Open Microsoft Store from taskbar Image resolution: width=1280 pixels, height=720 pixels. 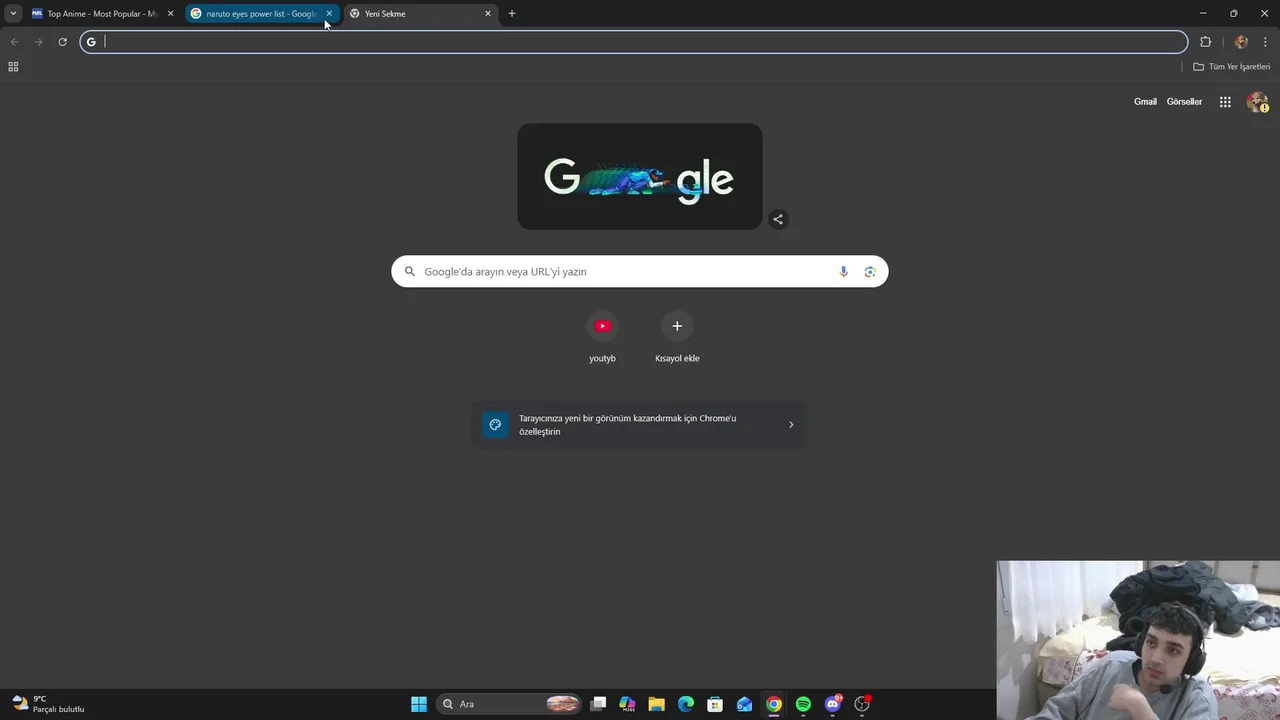pos(715,704)
